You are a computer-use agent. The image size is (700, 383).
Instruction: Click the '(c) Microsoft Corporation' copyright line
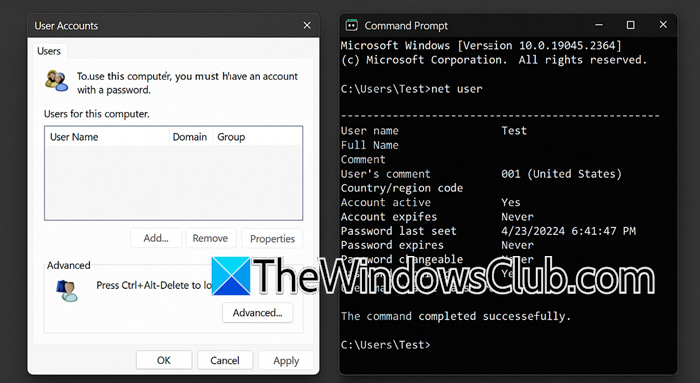pos(494,60)
